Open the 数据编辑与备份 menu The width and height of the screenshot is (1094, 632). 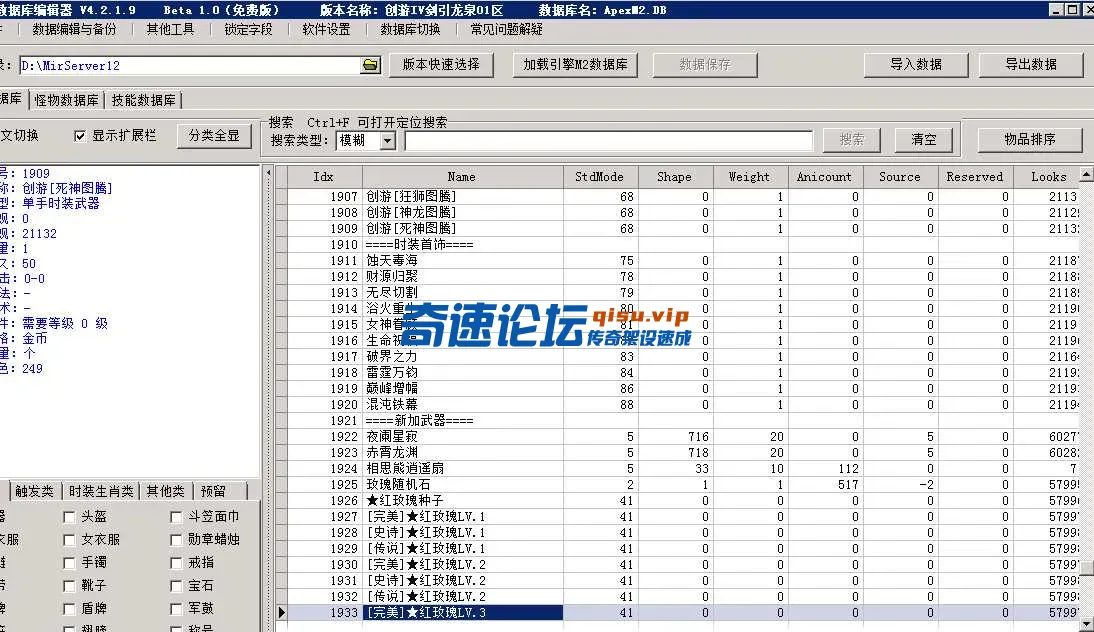74,29
